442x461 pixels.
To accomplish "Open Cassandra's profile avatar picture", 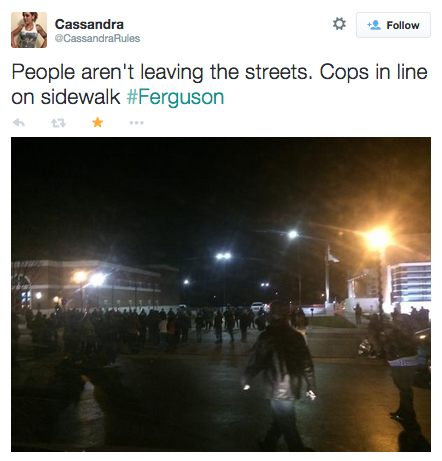I will pyautogui.click(x=29, y=30).
